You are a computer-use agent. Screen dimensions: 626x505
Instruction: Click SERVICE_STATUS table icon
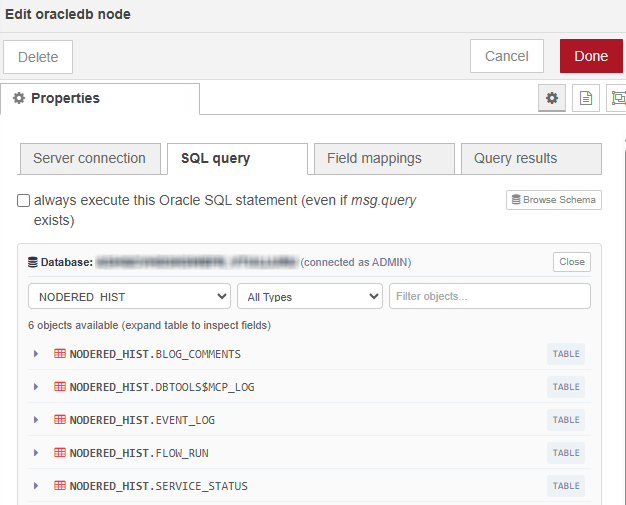[x=60, y=485]
